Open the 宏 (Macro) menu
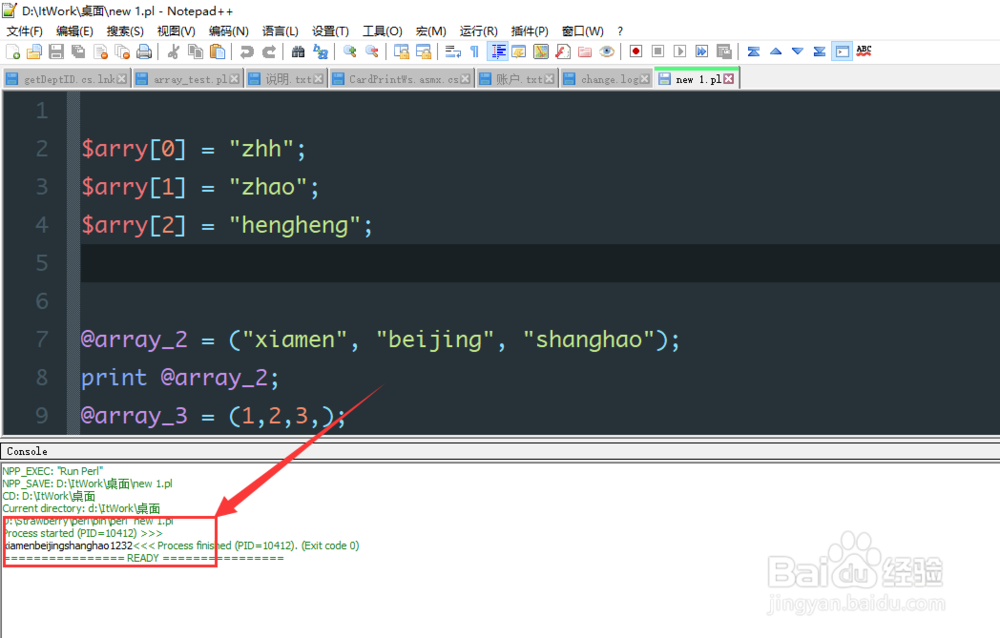This screenshot has width=1000, height=638. [x=430, y=30]
